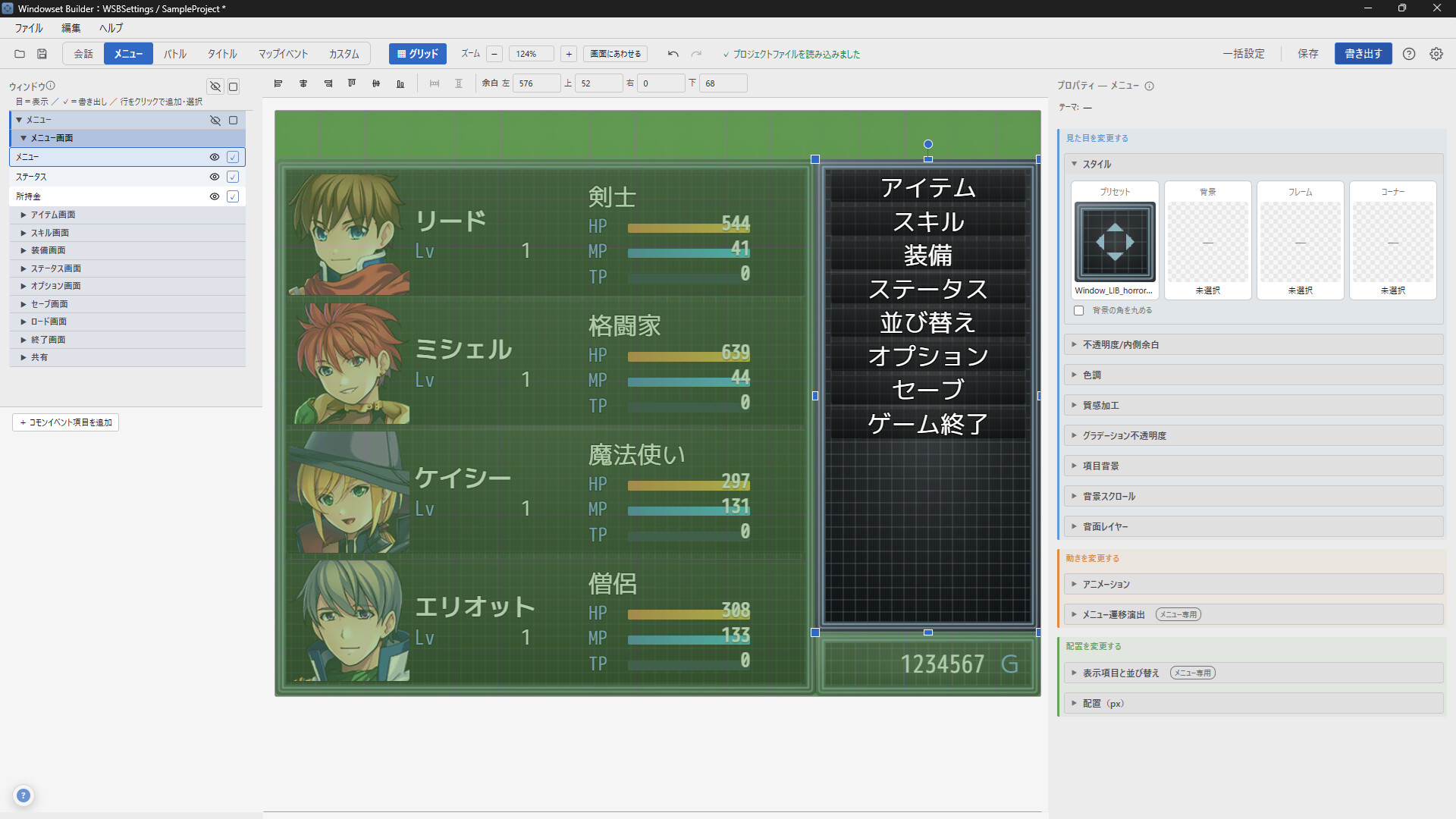Toggle visibility eye of the メニュー window row
The image size is (1456, 819).
215,157
